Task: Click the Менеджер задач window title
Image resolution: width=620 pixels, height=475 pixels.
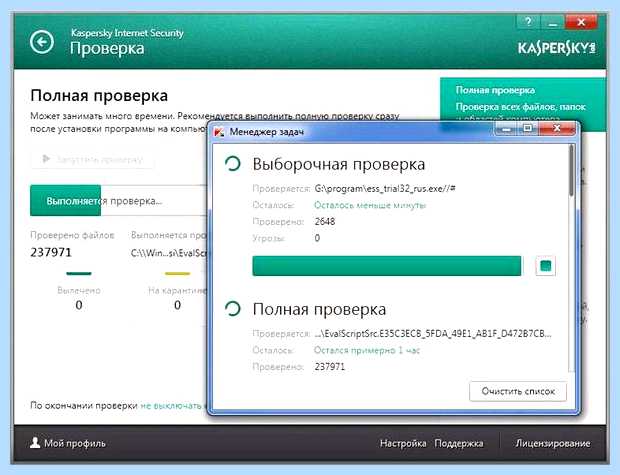Action: [267, 132]
